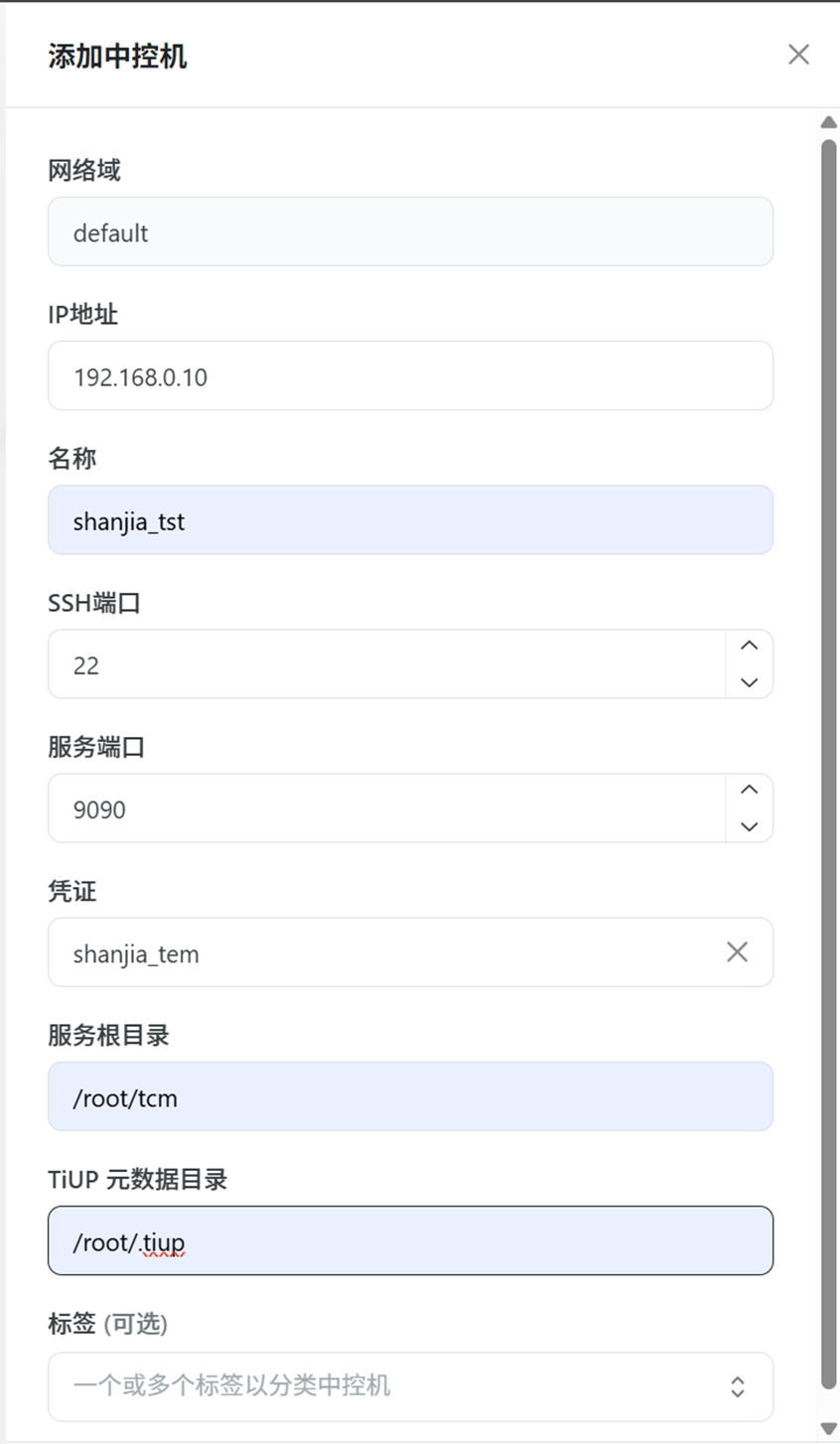Click the 名称 field with shanjia_tst
The width and height of the screenshot is (840, 1444).
pos(410,519)
